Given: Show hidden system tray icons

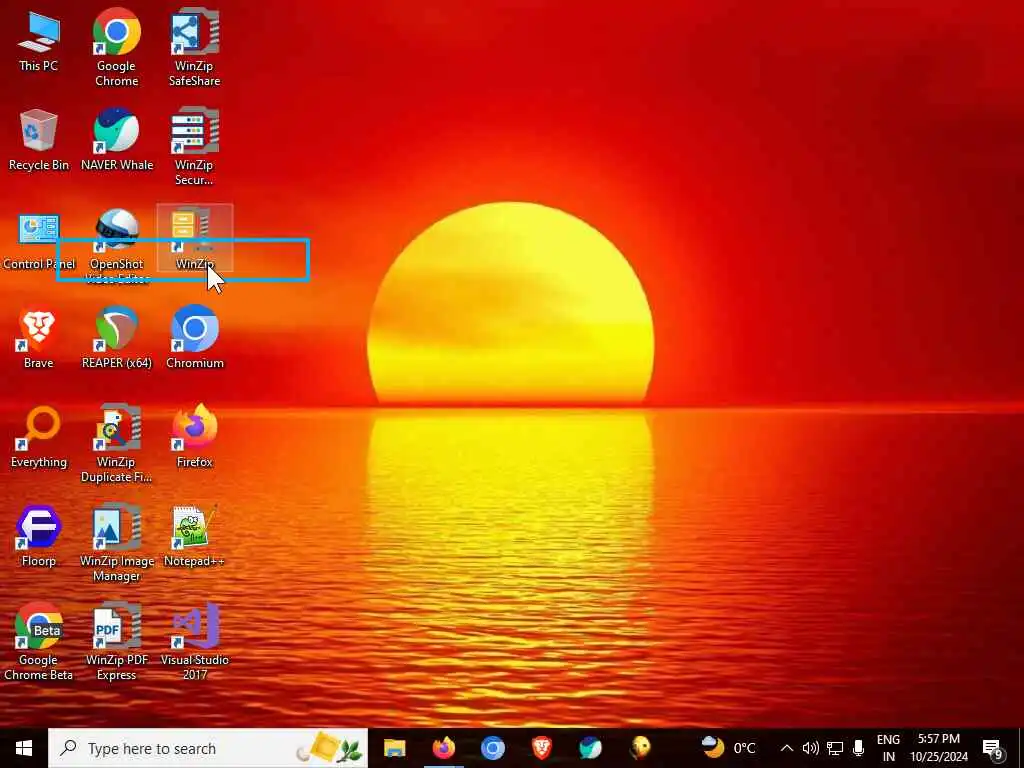Looking at the screenshot, I should click(x=787, y=748).
